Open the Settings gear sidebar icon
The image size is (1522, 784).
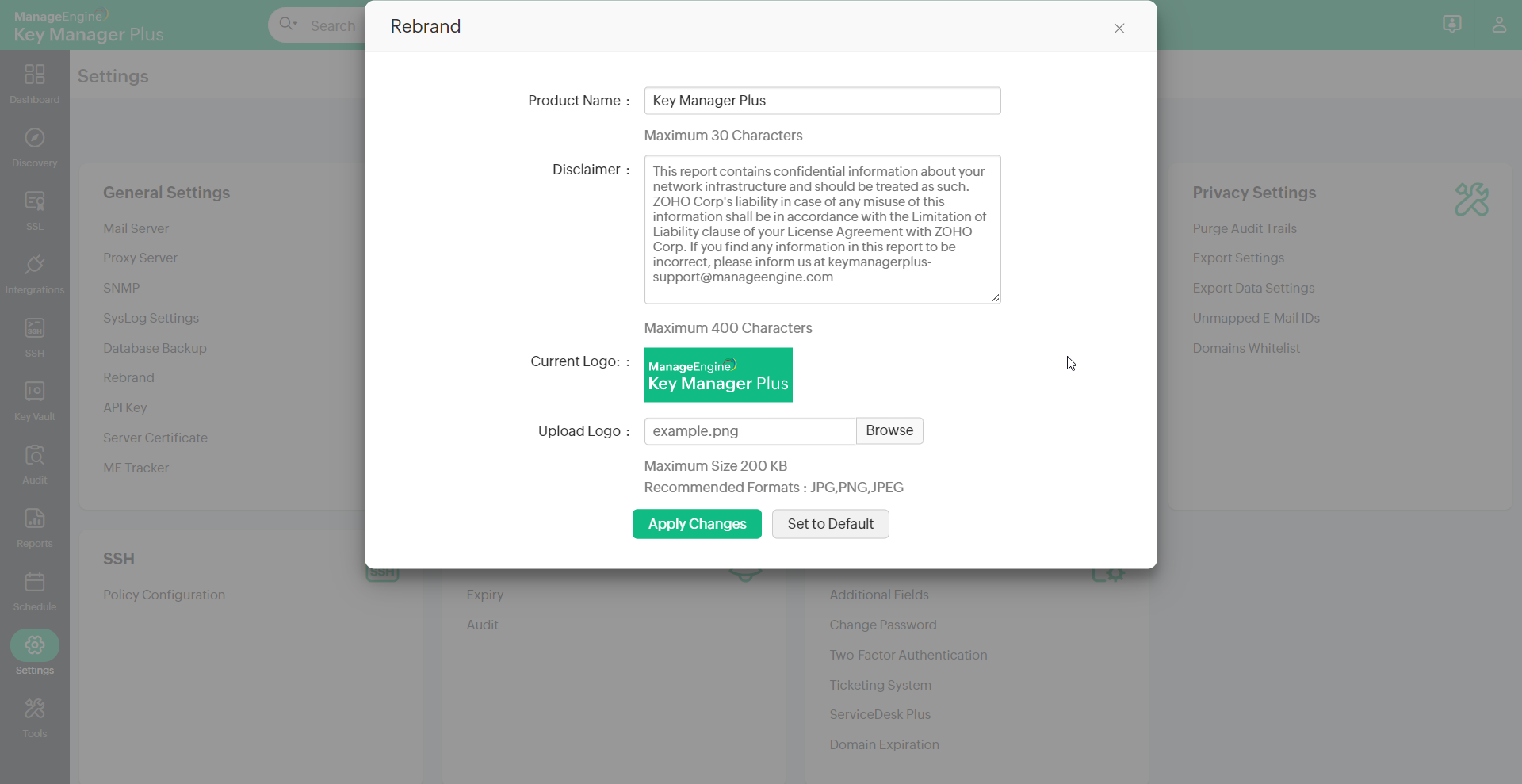[x=35, y=645]
